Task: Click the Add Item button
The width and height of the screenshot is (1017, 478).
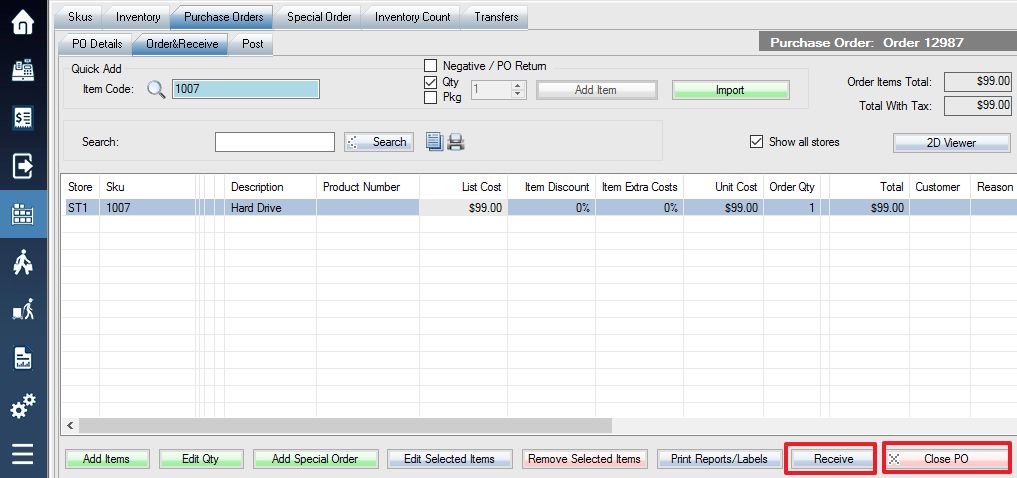Action: click(x=597, y=90)
